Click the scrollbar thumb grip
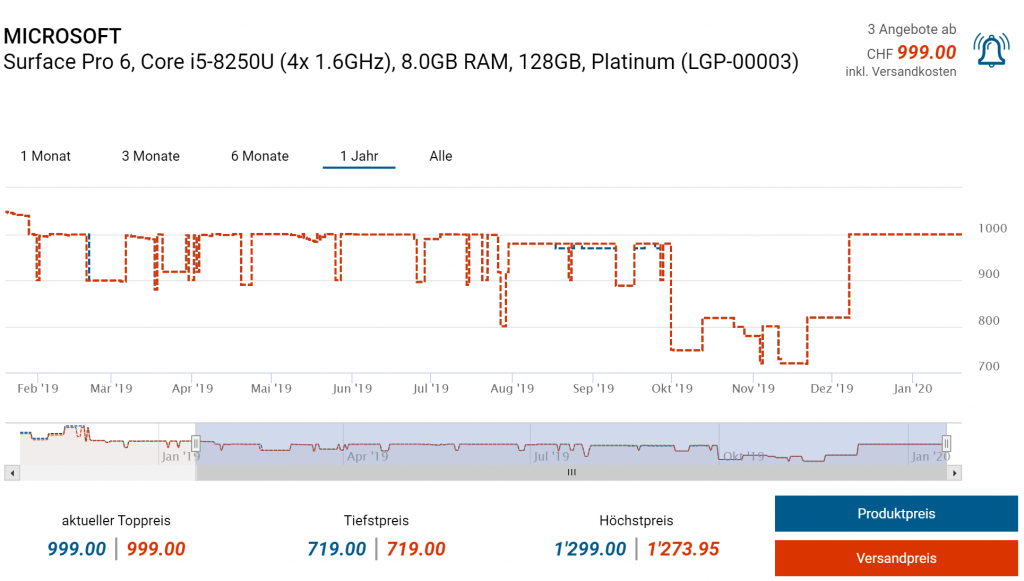This screenshot has width=1024, height=581. click(x=572, y=473)
